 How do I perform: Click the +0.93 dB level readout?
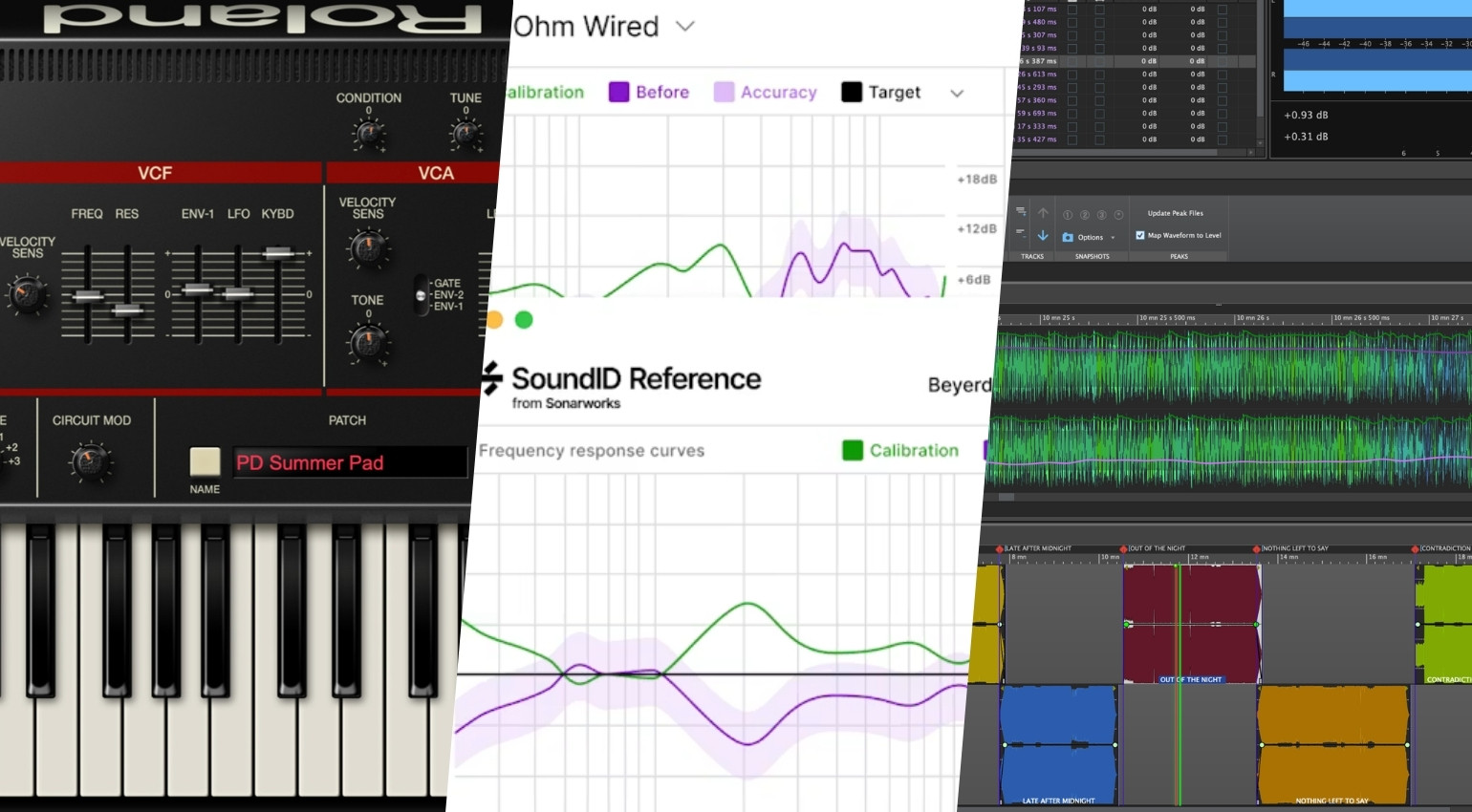[1306, 115]
